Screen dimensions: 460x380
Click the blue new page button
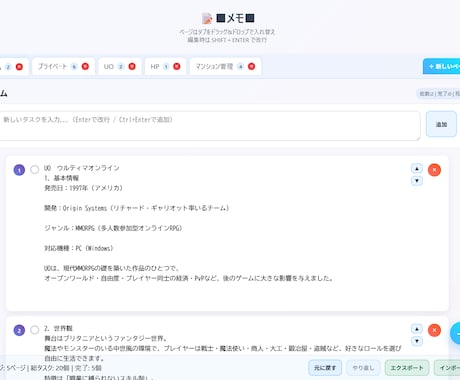442,66
